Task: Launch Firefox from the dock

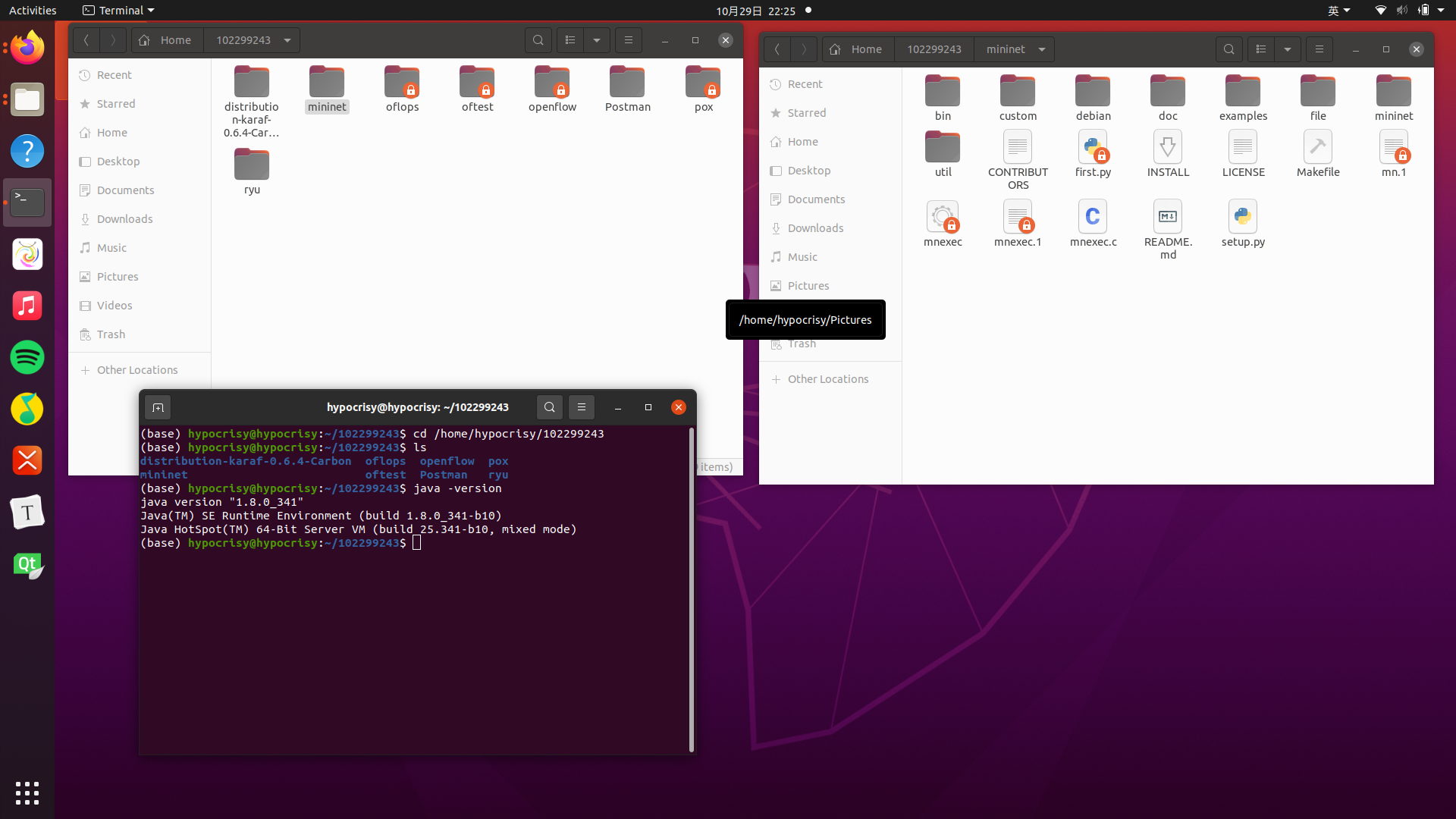Action: [27, 48]
